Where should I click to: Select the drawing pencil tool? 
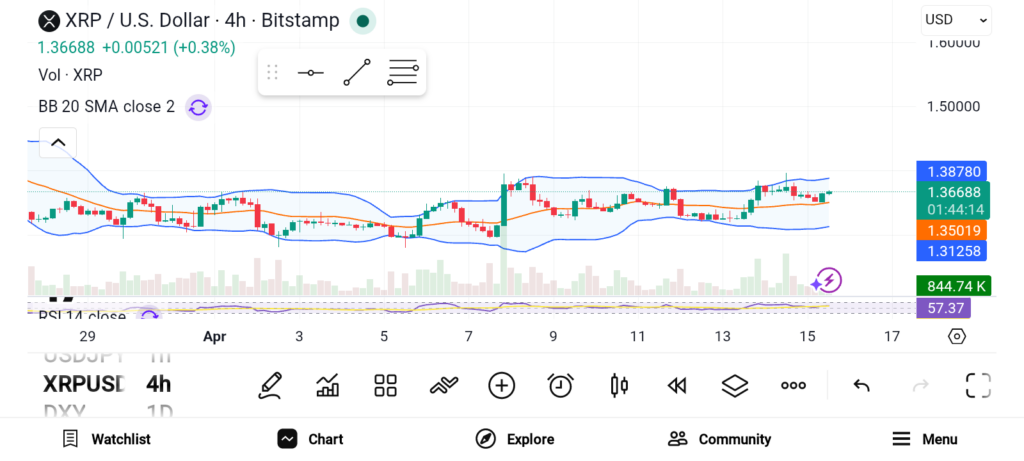coord(269,385)
